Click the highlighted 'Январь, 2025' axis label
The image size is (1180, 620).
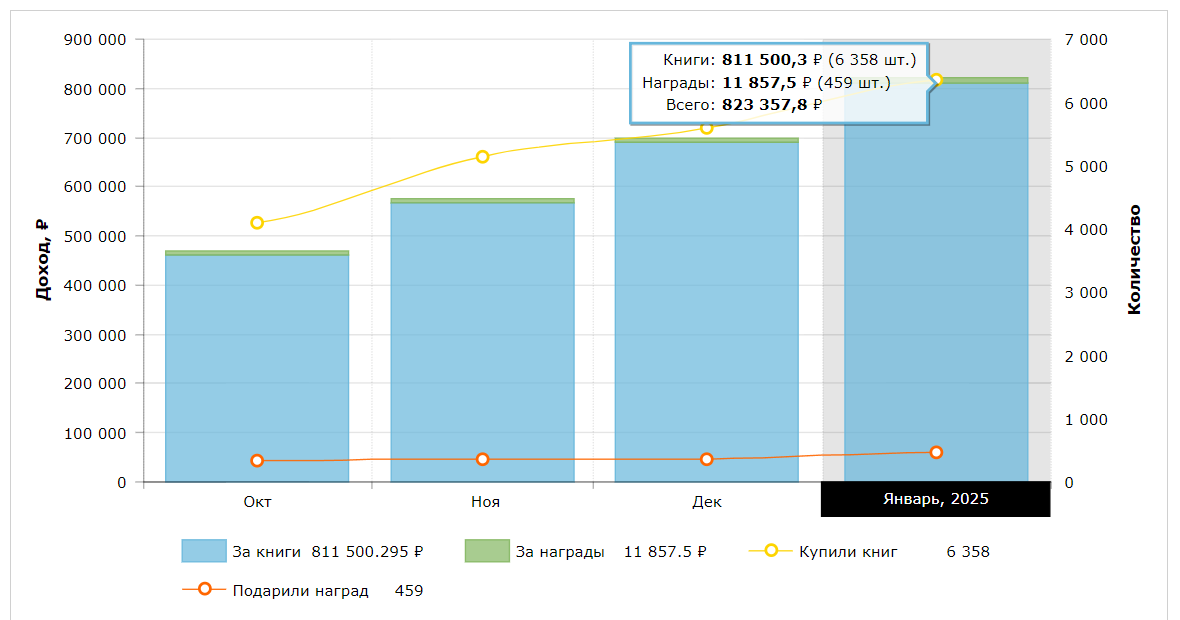[x=935, y=499]
